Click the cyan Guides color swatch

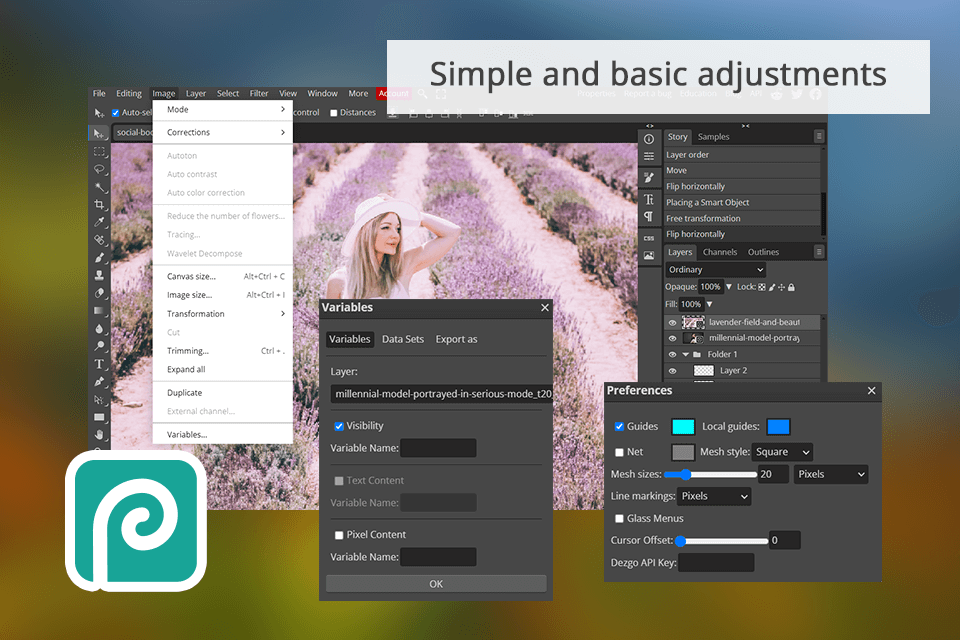[683, 427]
